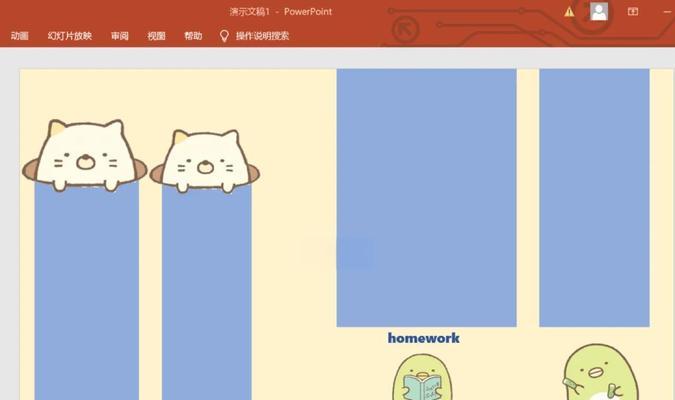Select the larger cat picture on slide

coord(85,155)
